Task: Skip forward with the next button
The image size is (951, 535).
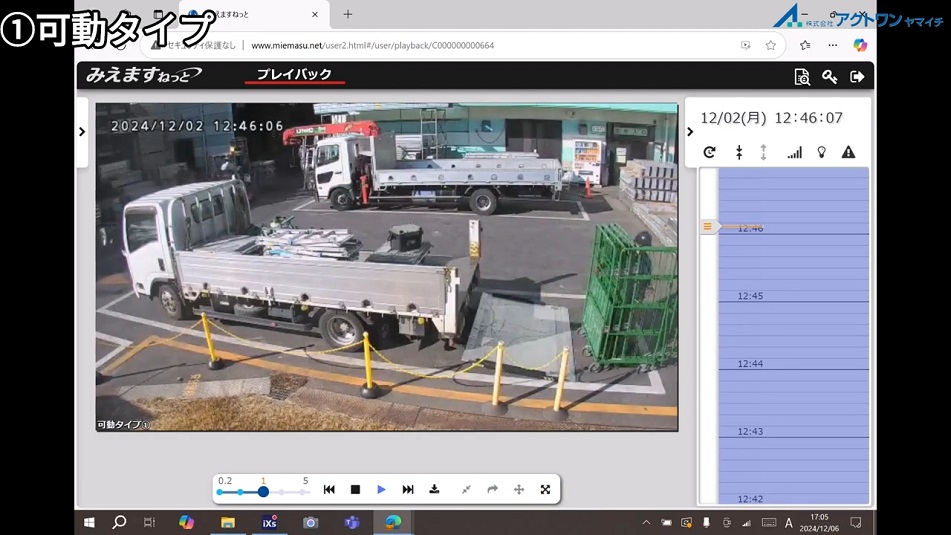Action: [x=408, y=490]
